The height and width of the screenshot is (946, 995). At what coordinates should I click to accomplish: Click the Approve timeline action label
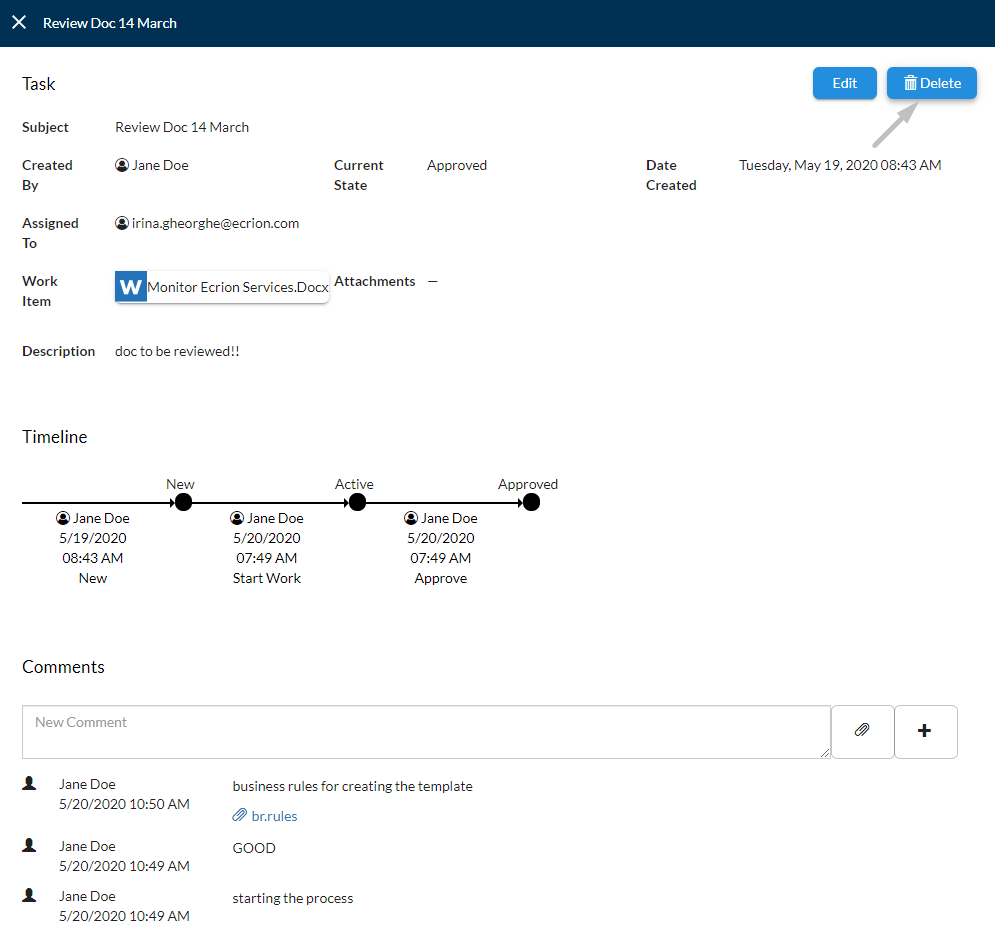(x=441, y=578)
